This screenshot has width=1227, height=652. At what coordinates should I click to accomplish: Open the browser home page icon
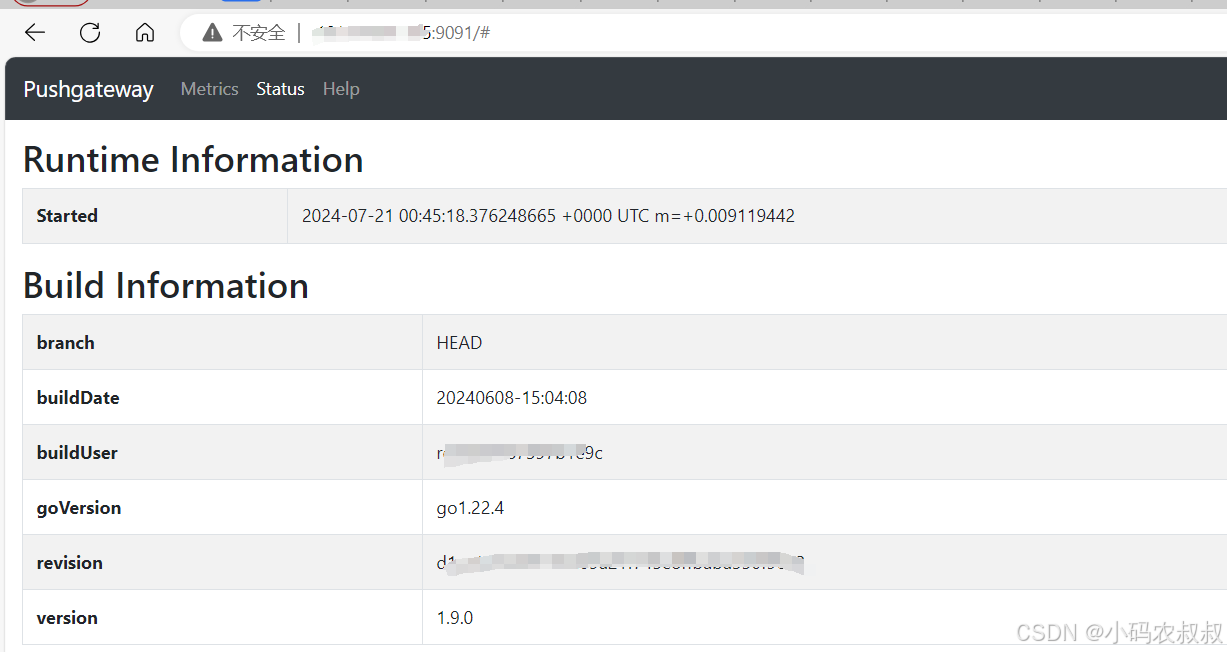pyautogui.click(x=145, y=33)
